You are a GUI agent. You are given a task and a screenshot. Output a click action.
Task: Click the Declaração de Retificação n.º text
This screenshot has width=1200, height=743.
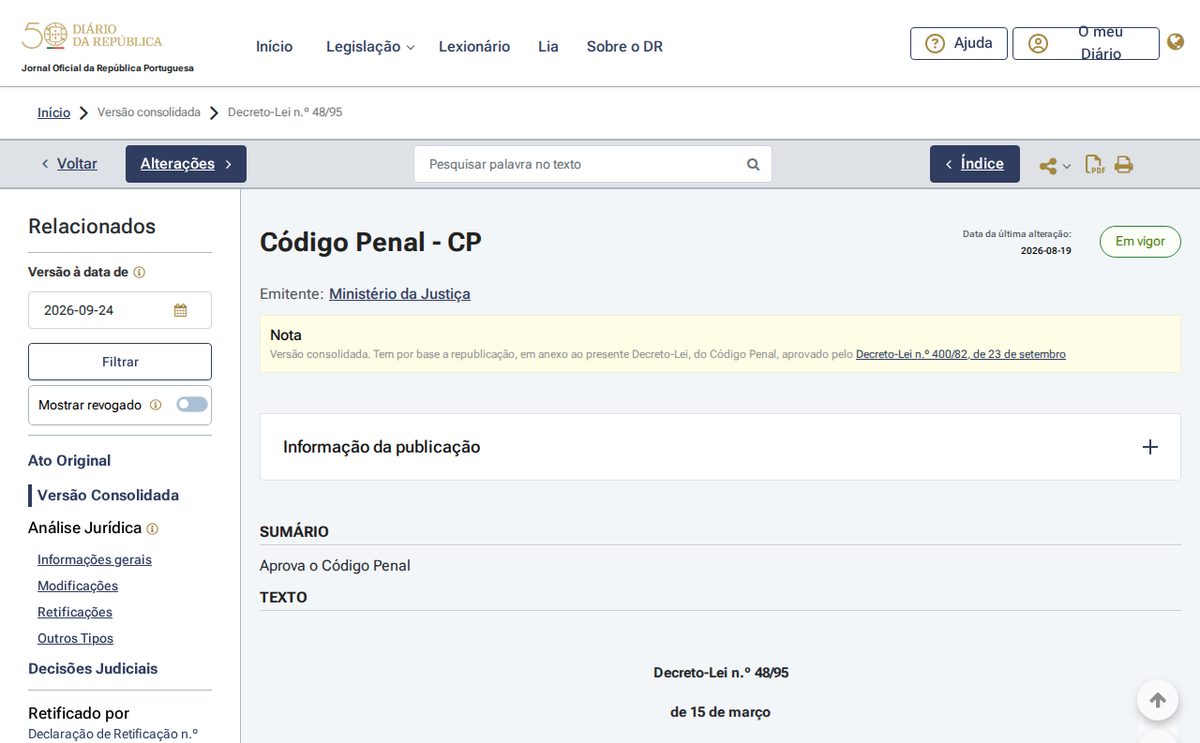pos(113,734)
